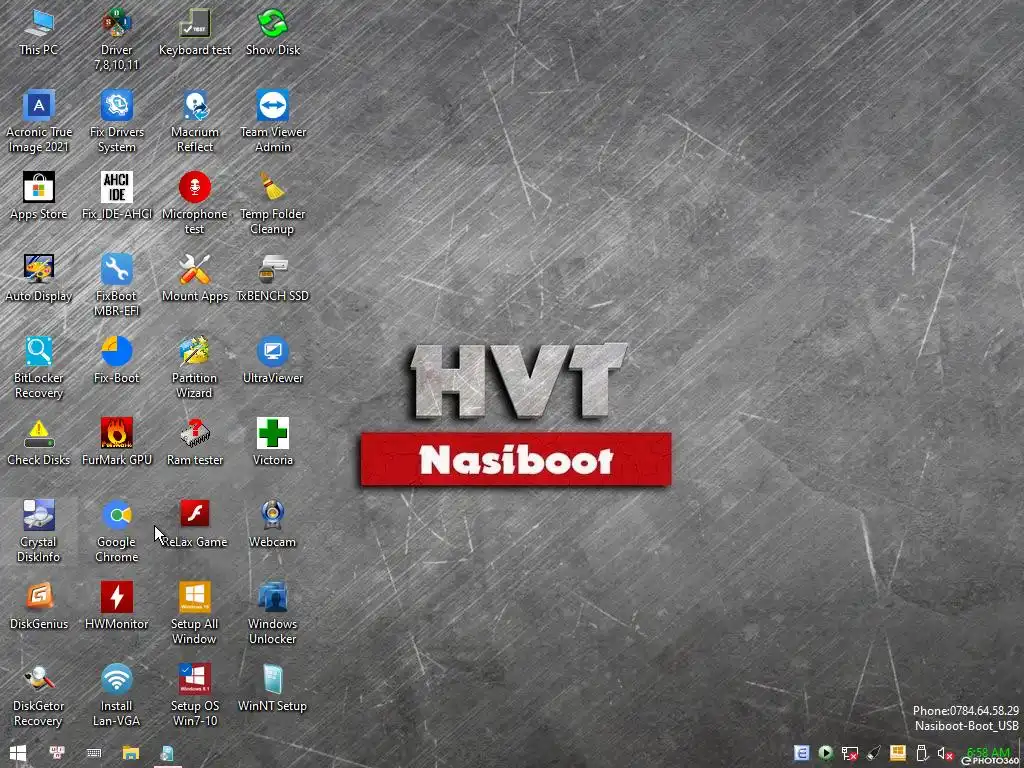Launch Google Chrome

(x=116, y=532)
